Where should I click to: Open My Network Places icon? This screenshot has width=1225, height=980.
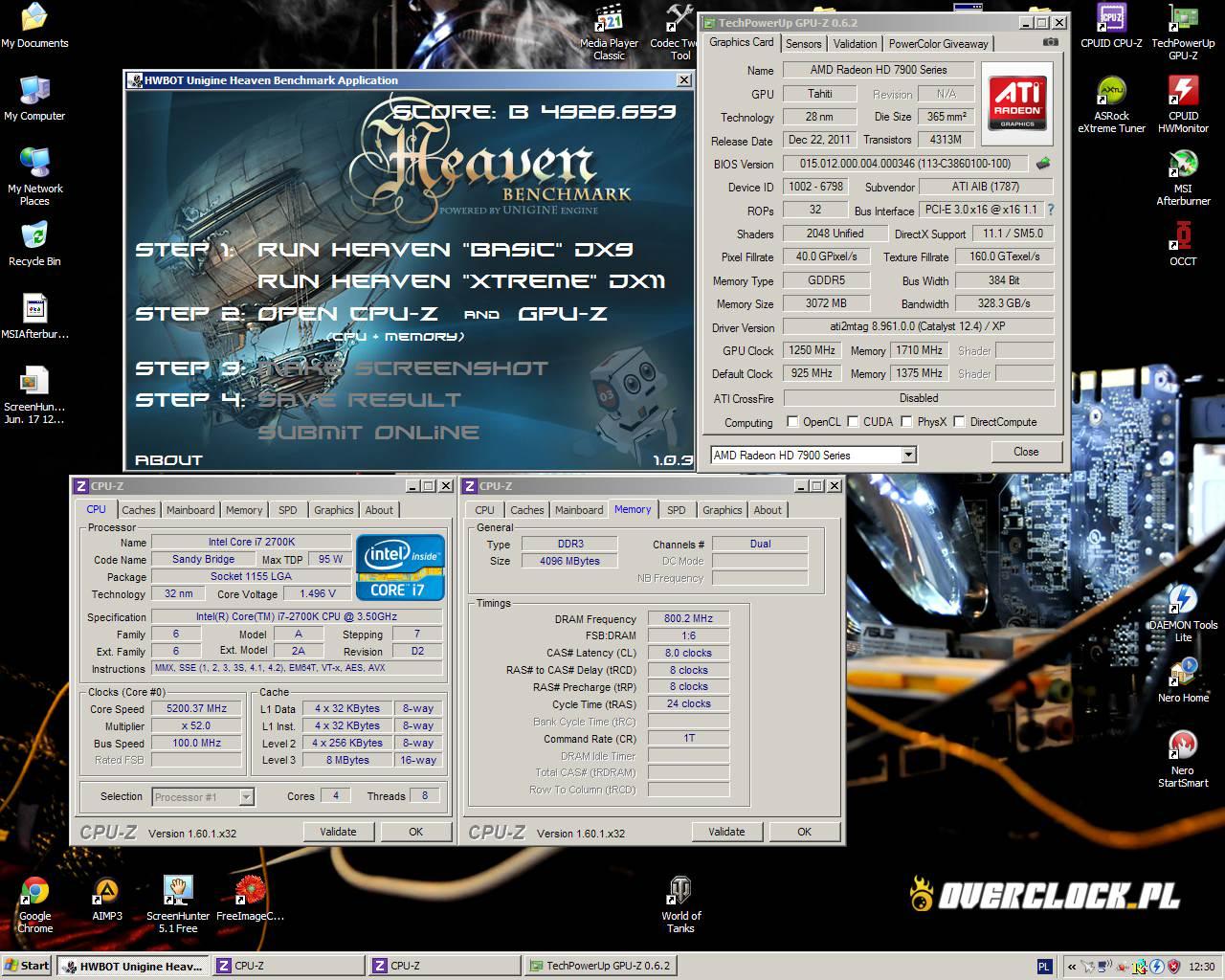(34, 176)
